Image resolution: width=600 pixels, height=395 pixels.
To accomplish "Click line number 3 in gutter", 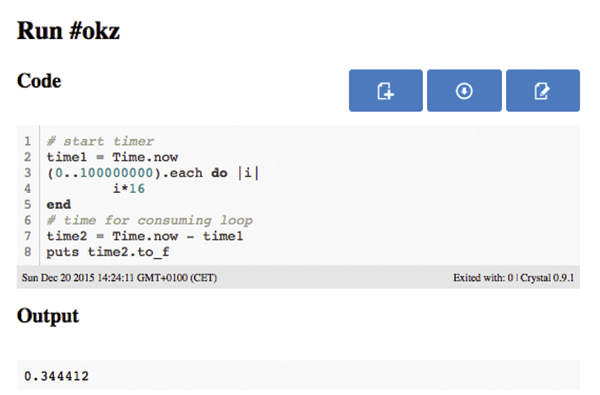I will (x=28, y=173).
